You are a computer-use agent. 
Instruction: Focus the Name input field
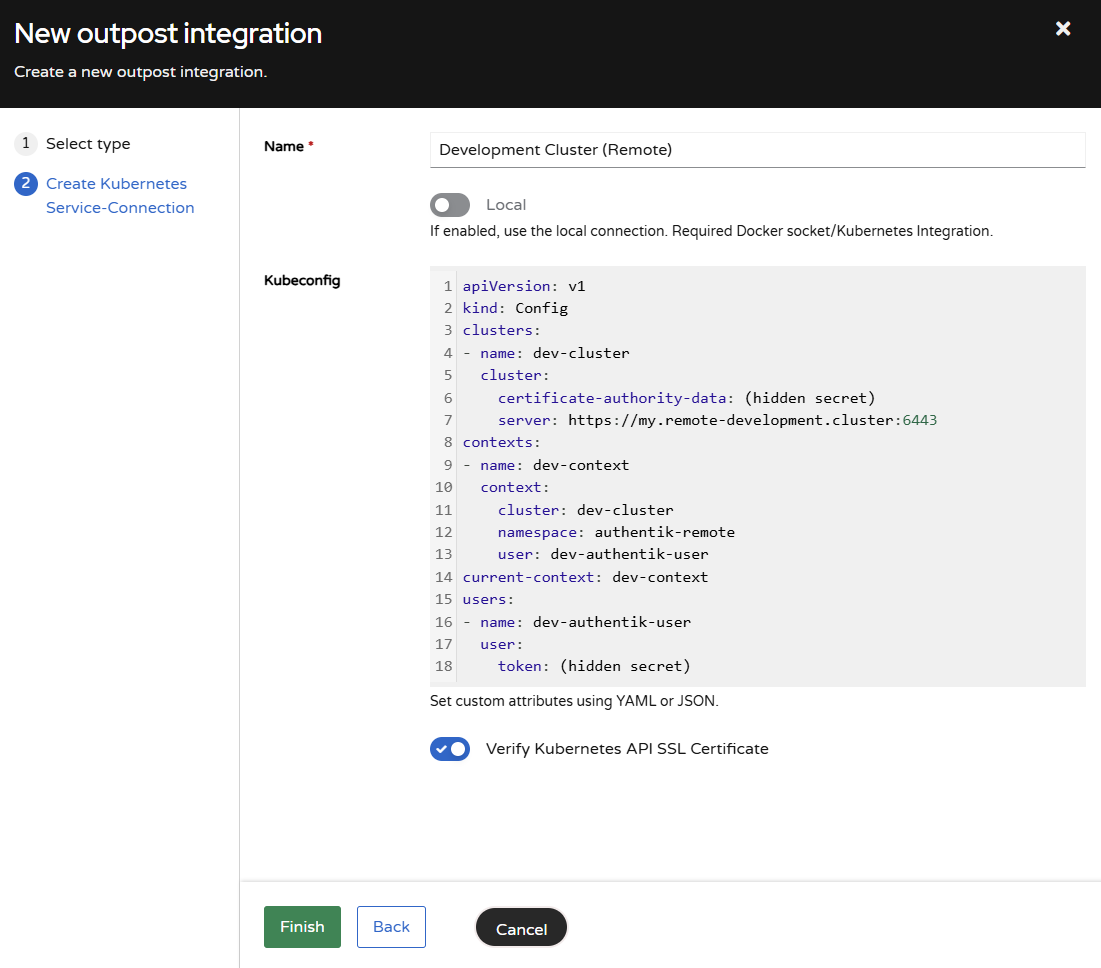point(757,150)
